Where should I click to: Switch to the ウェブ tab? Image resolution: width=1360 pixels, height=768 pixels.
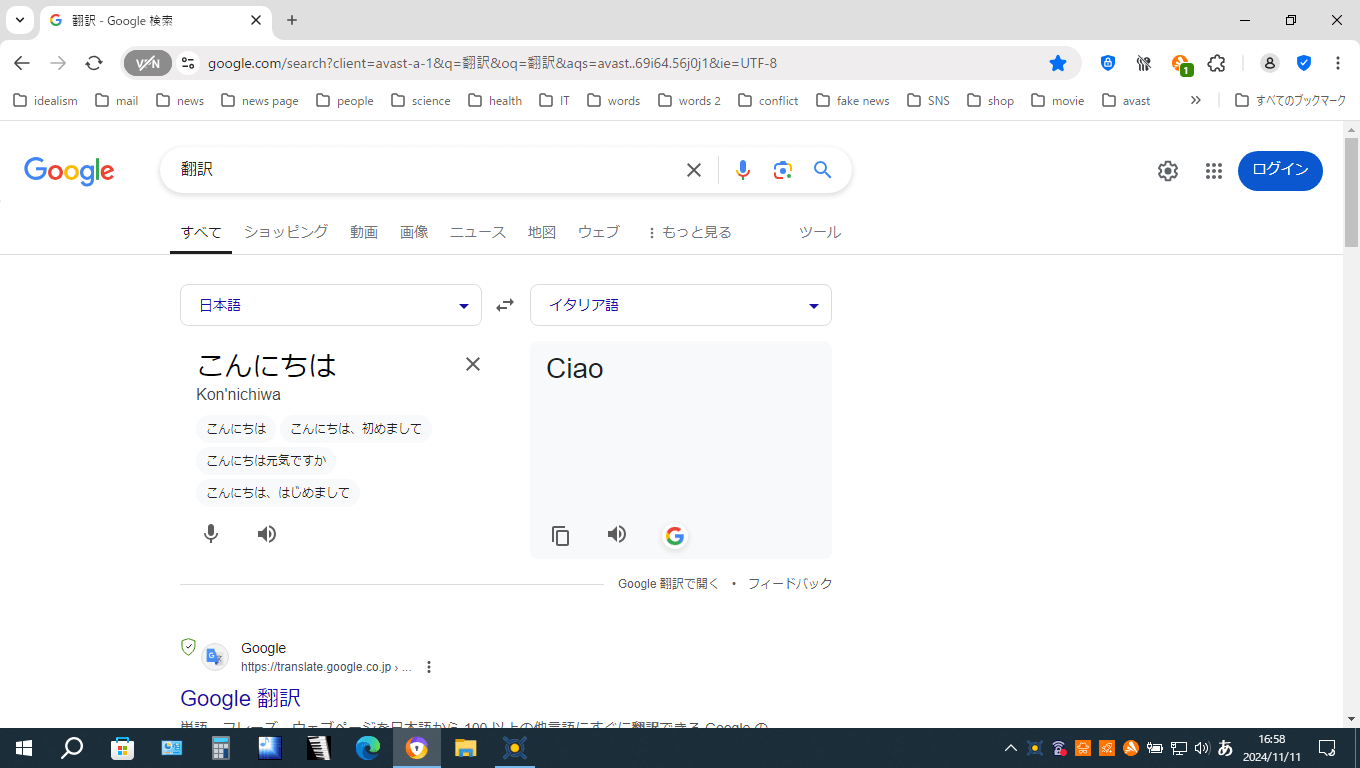(599, 232)
